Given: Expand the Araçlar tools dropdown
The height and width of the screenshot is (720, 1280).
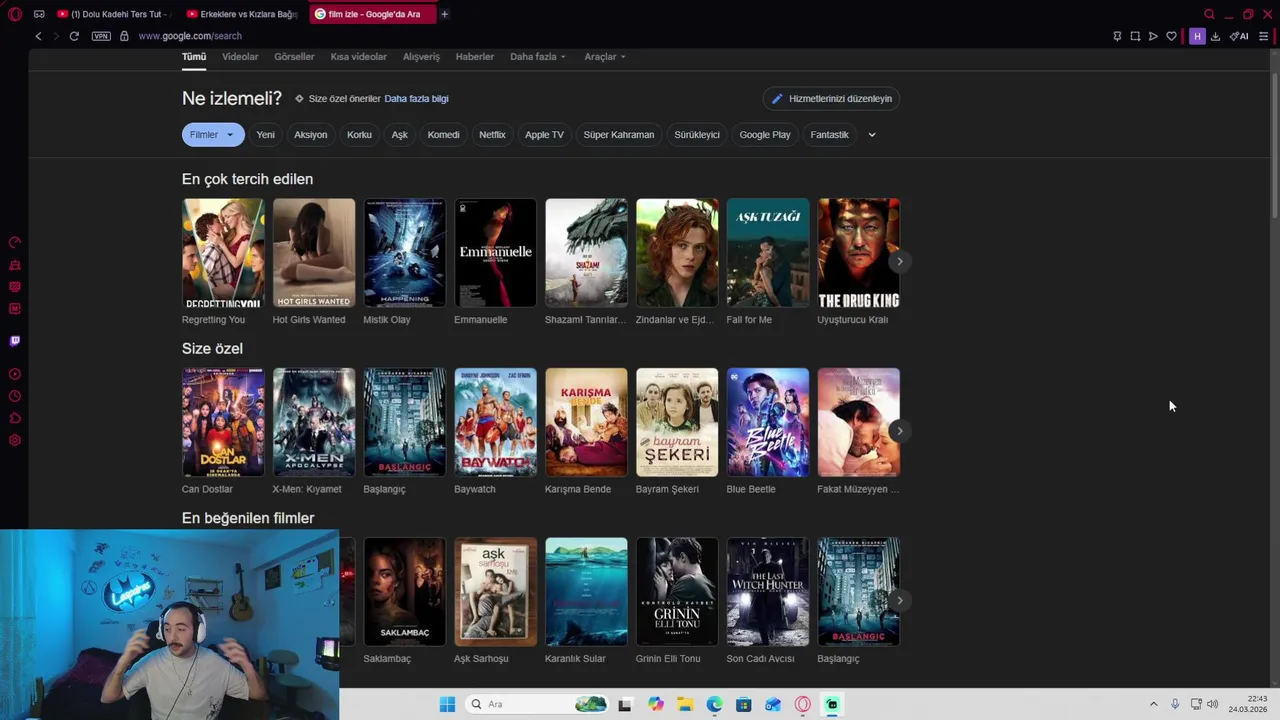Looking at the screenshot, I should click(x=605, y=57).
